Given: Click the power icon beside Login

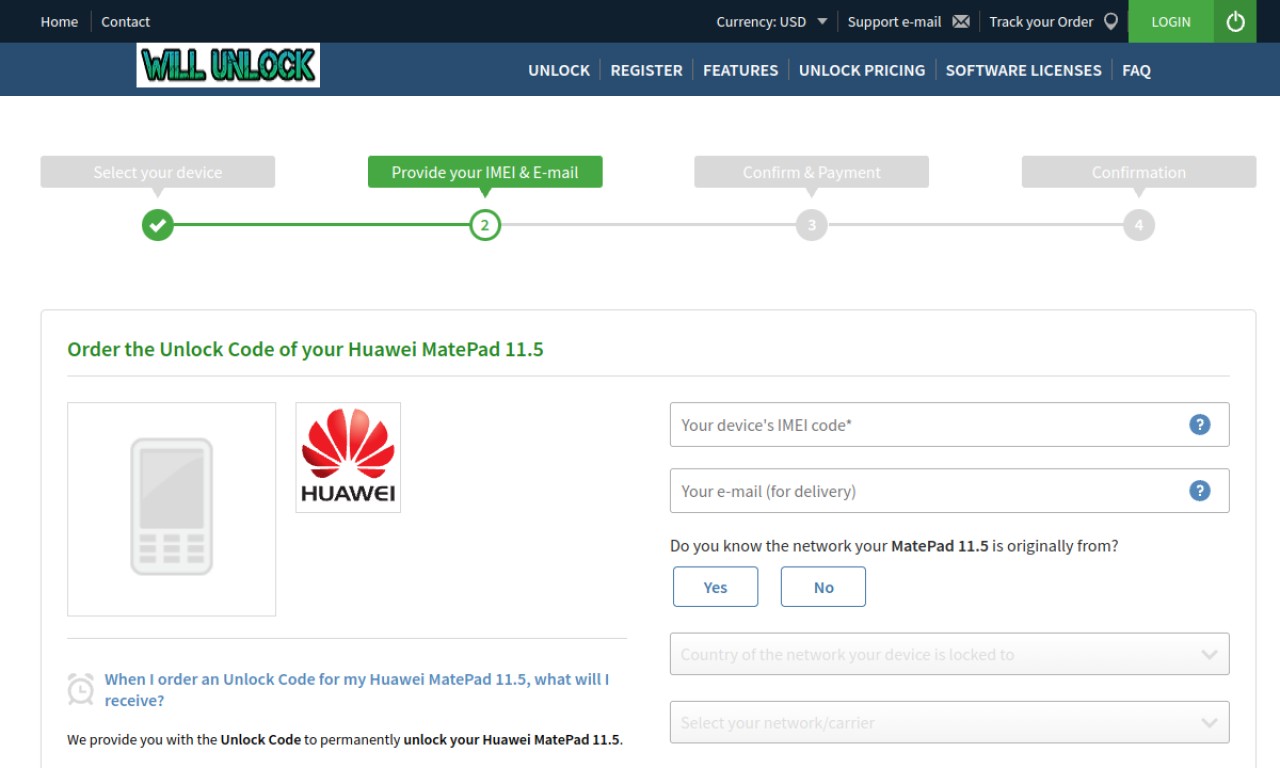Looking at the screenshot, I should coord(1235,21).
